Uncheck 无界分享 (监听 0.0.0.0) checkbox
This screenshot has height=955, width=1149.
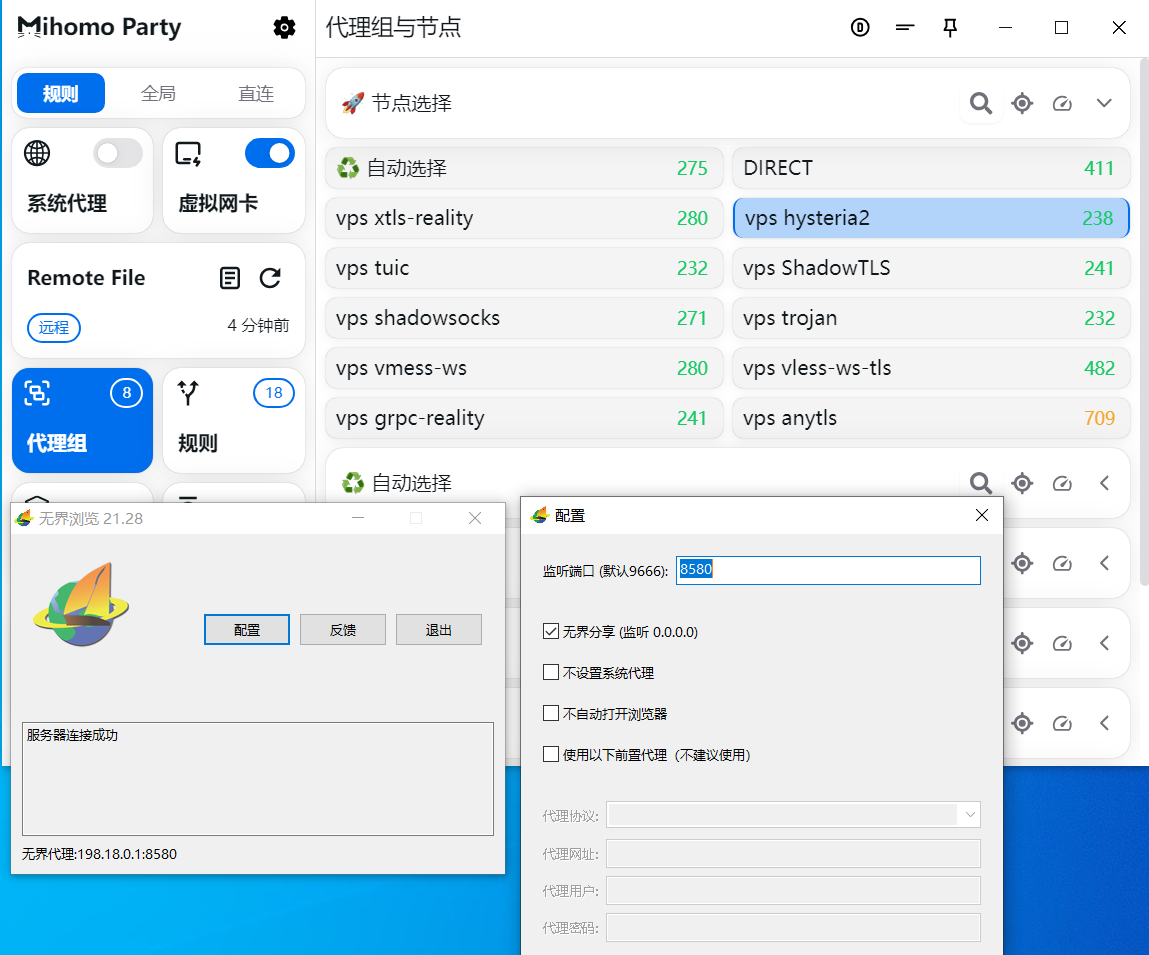pos(551,631)
